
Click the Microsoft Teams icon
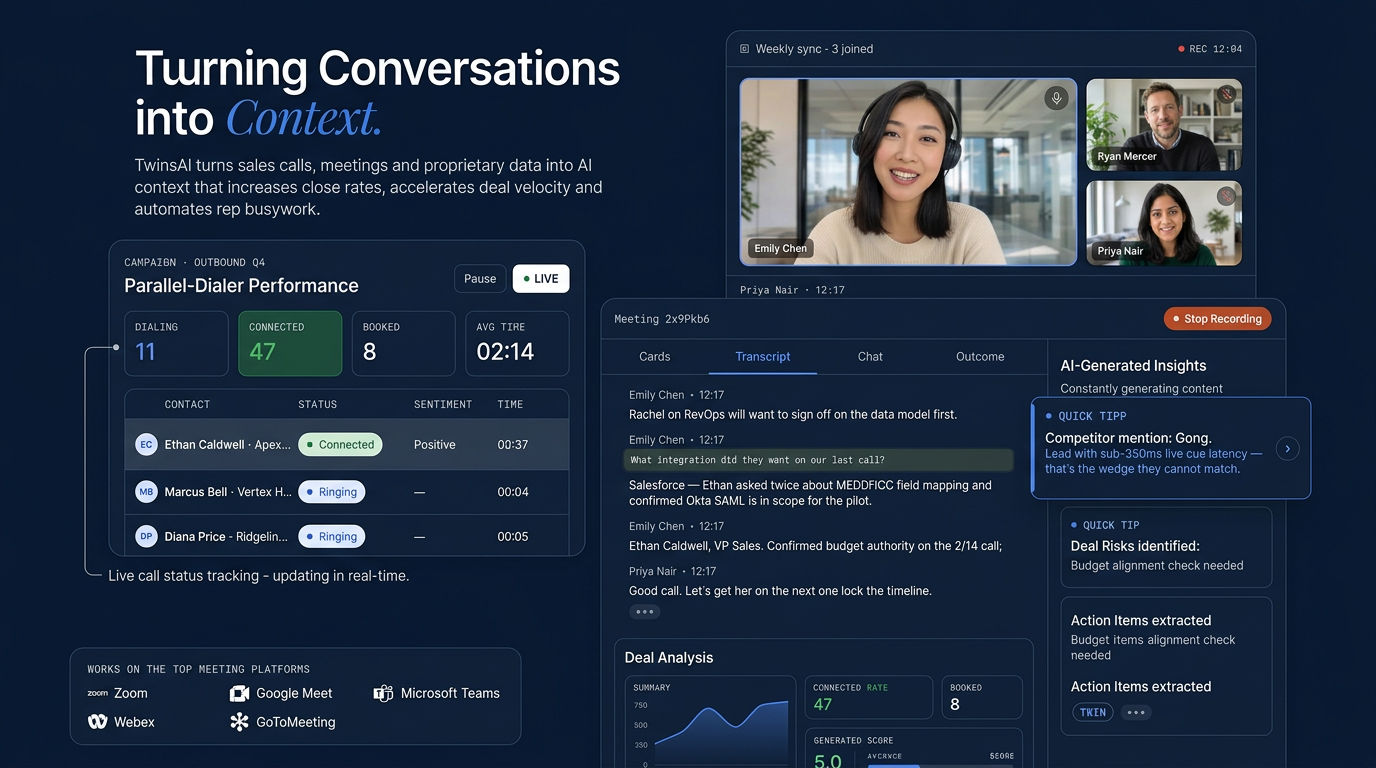tap(383, 693)
